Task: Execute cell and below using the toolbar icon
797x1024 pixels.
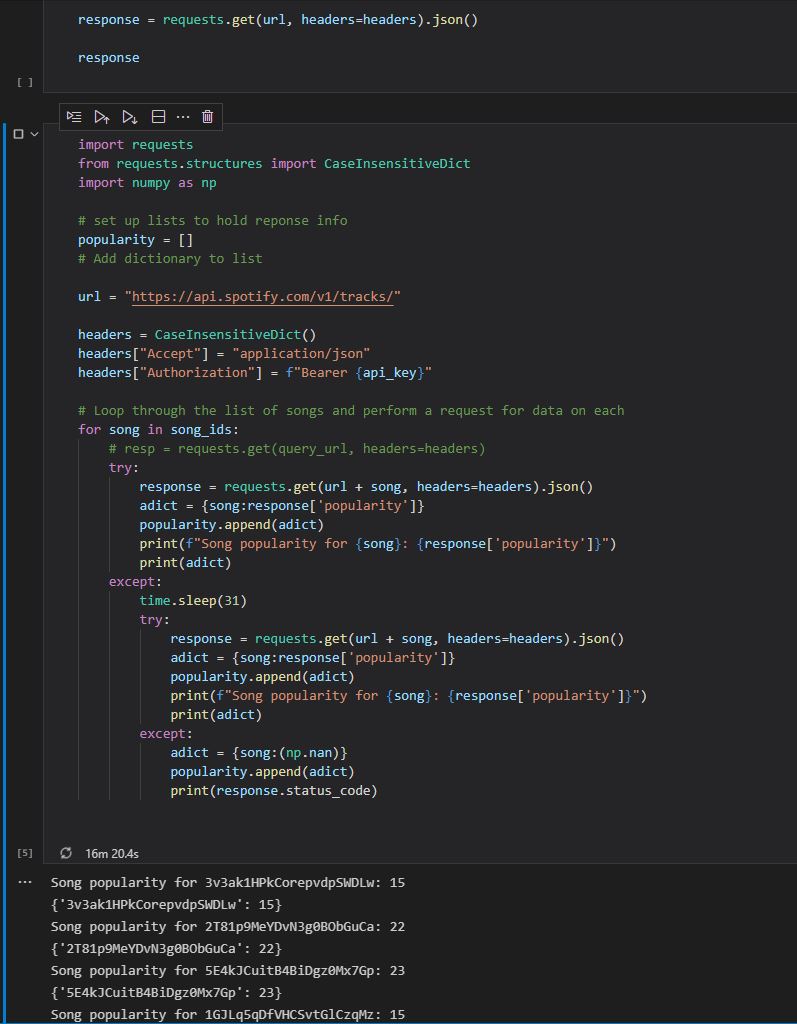Action: (x=129, y=117)
